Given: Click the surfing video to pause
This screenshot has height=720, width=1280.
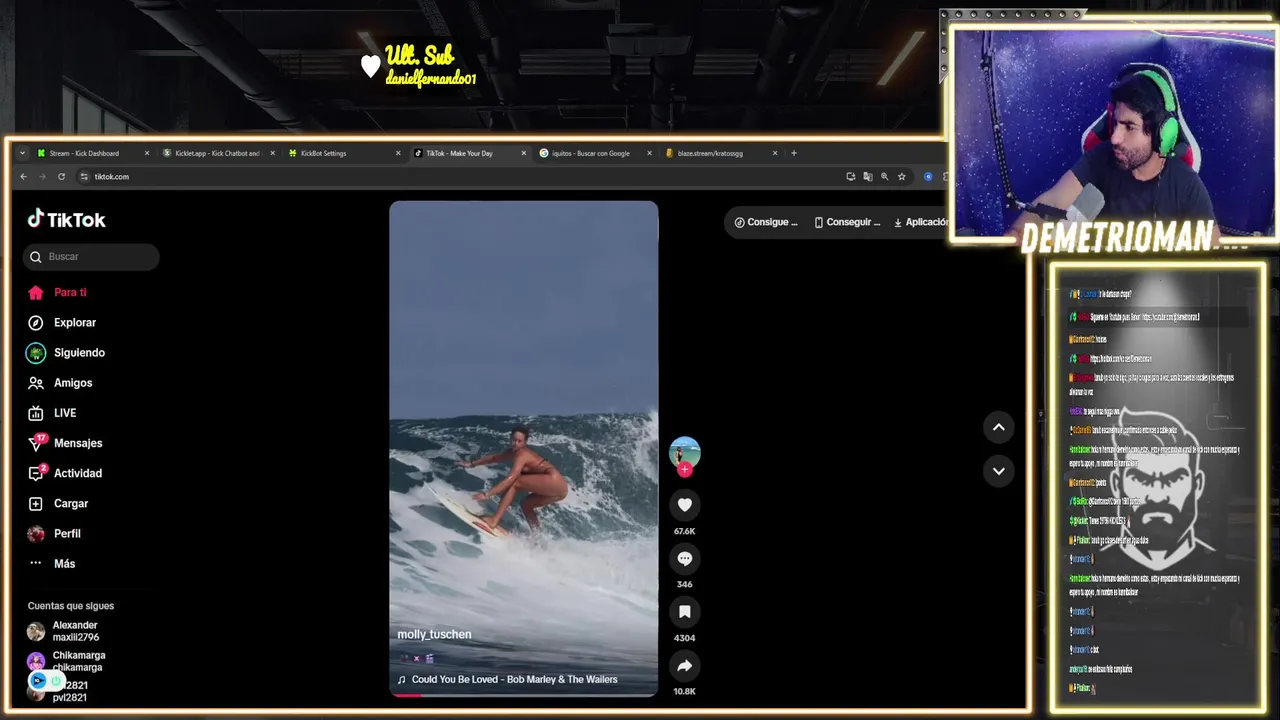Looking at the screenshot, I should pos(524,448).
